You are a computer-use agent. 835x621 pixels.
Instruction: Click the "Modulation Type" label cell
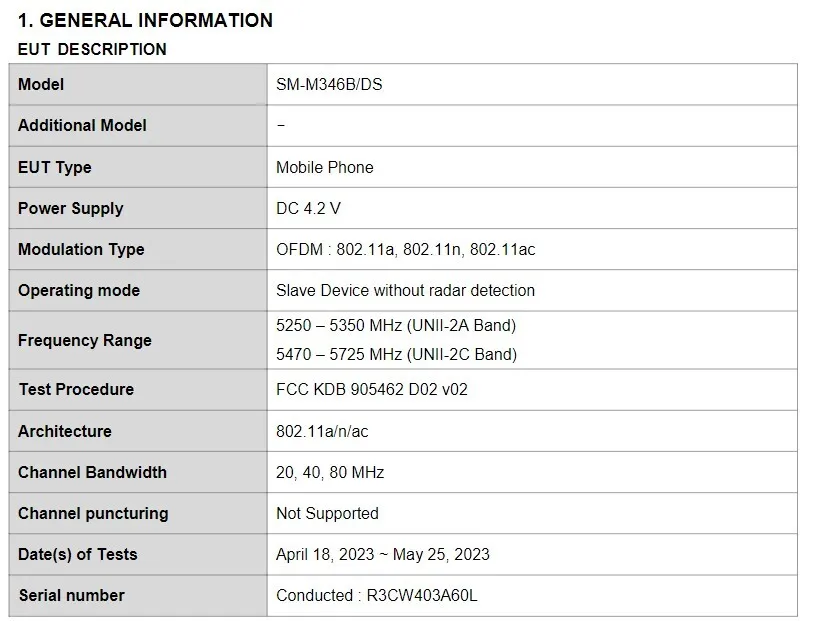pyautogui.click(x=81, y=249)
